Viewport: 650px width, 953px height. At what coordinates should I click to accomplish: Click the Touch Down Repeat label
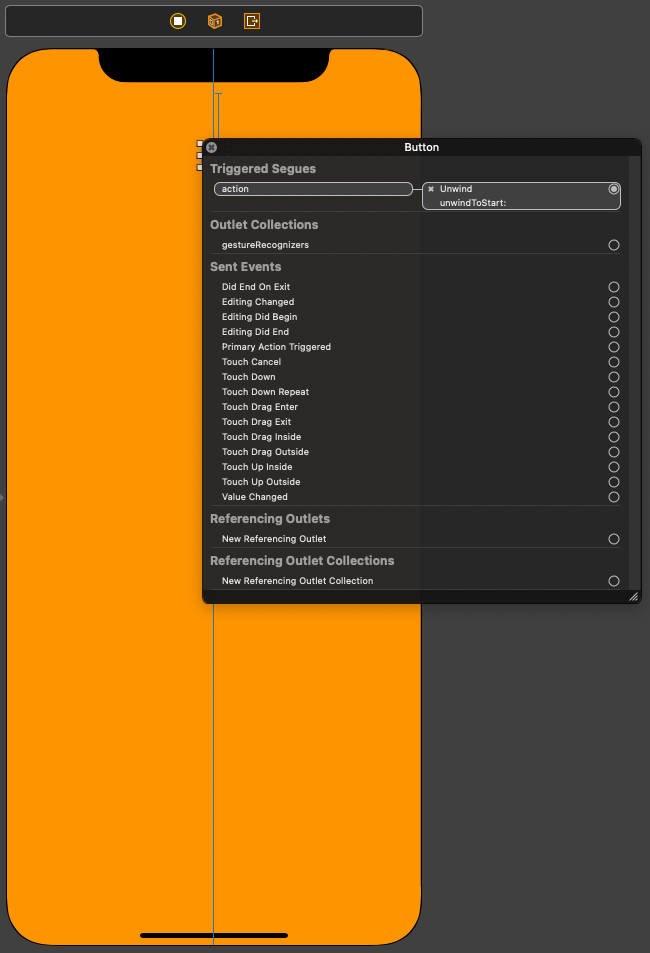click(265, 392)
